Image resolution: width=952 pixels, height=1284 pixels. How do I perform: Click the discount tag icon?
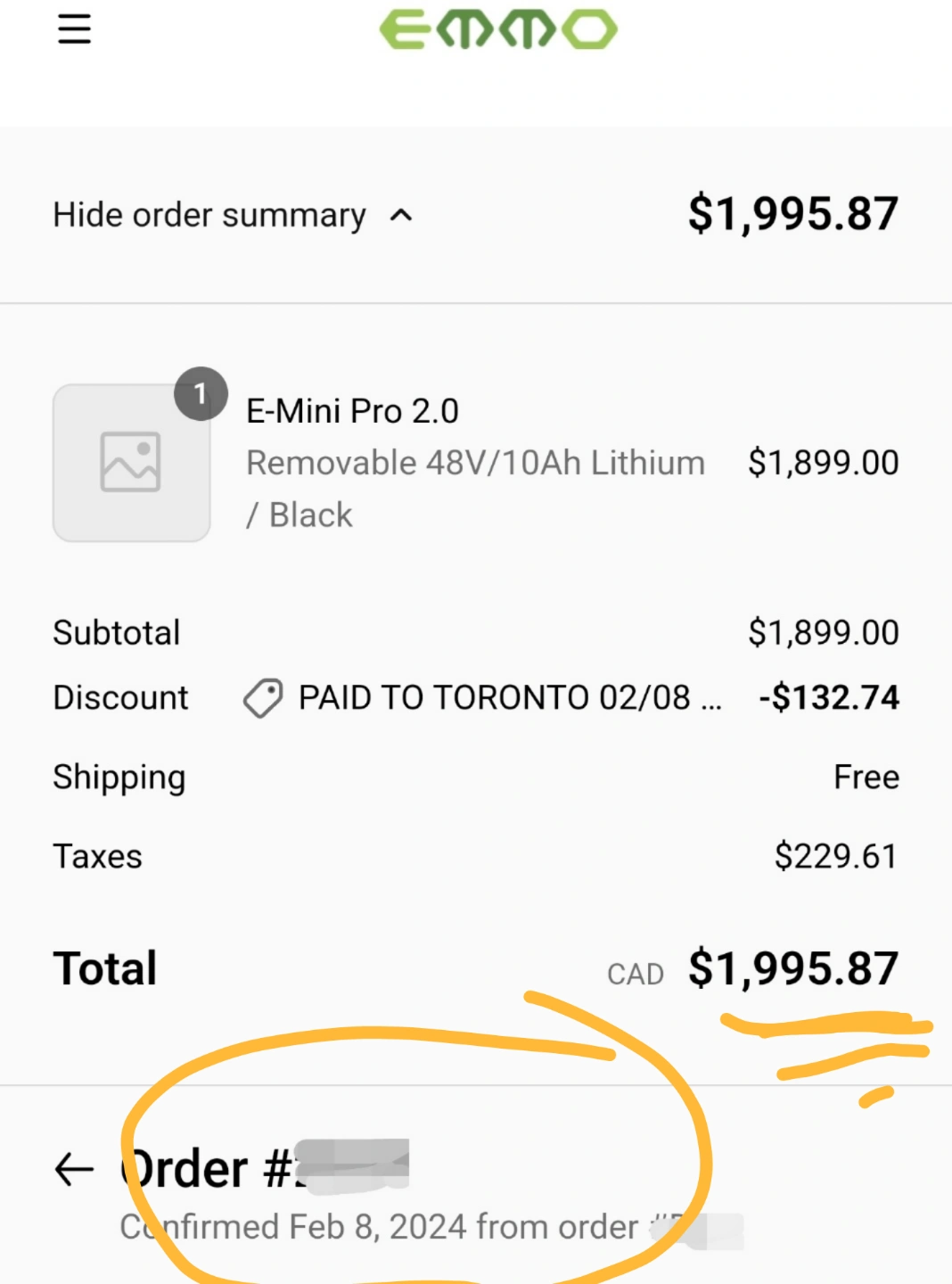(x=263, y=697)
